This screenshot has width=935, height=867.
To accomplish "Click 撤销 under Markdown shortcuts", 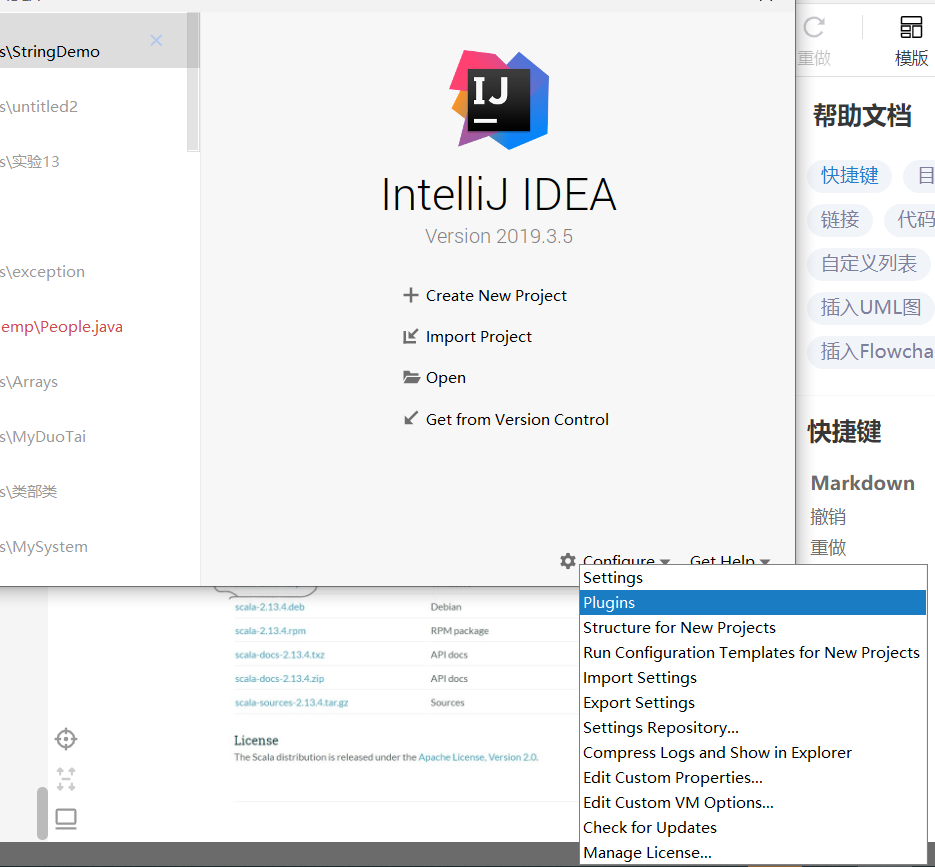I will 828,516.
